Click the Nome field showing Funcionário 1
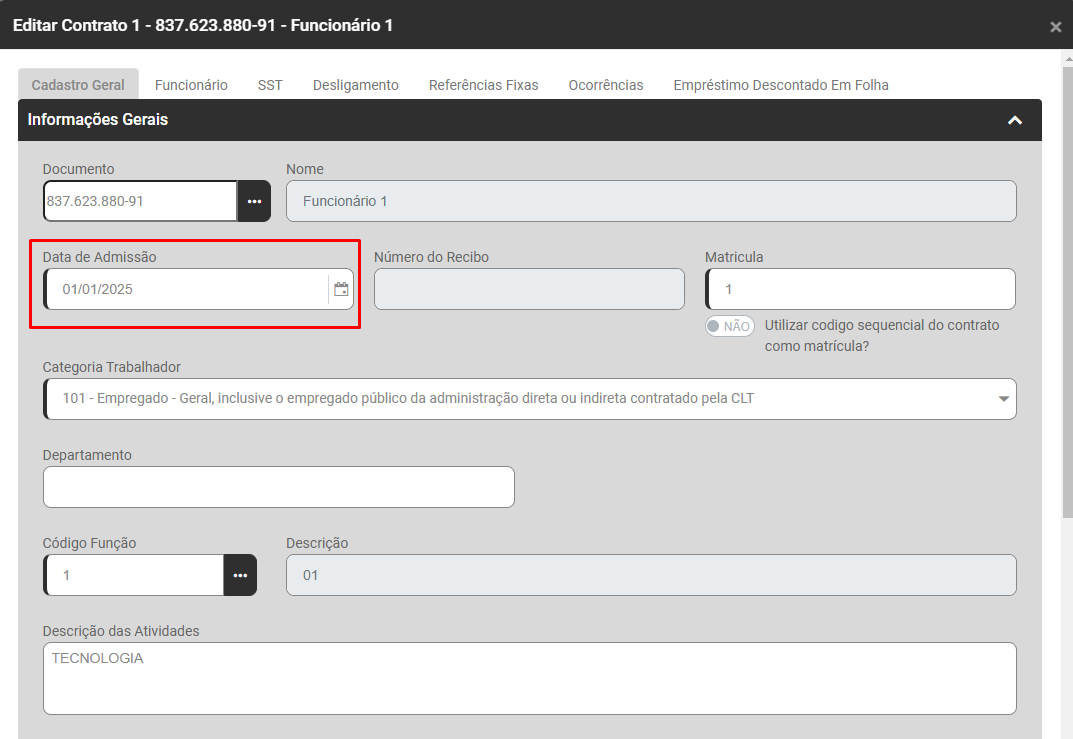Screen dimensions: 1073x739 (x=651, y=201)
